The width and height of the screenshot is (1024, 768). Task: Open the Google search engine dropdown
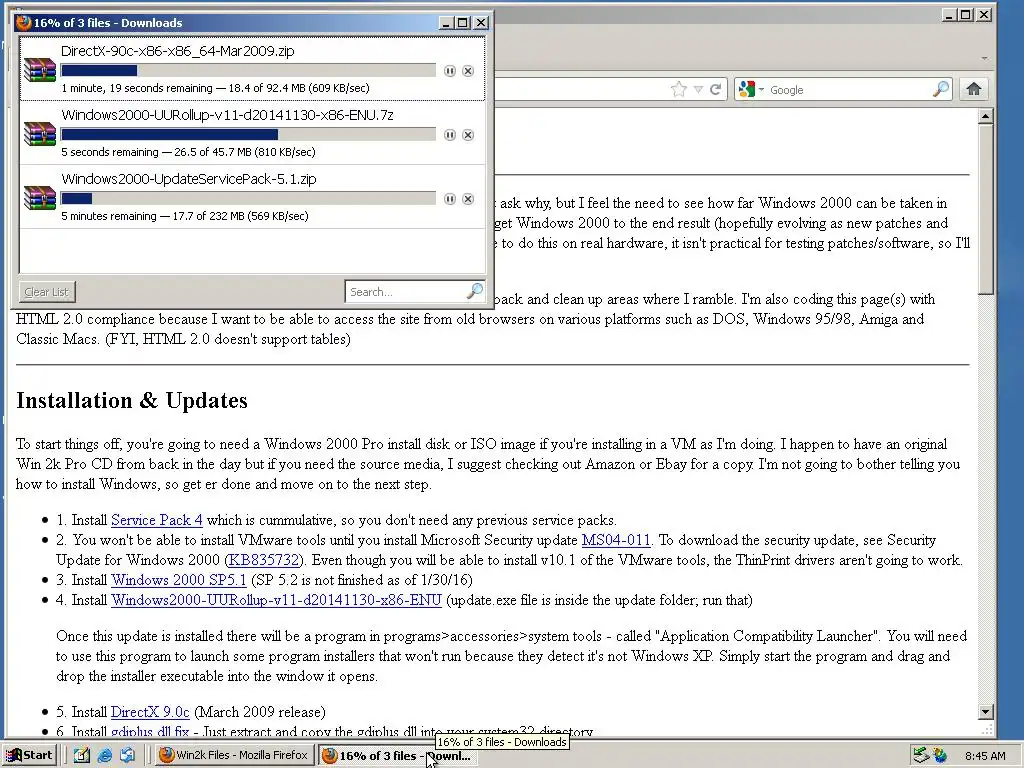point(750,89)
